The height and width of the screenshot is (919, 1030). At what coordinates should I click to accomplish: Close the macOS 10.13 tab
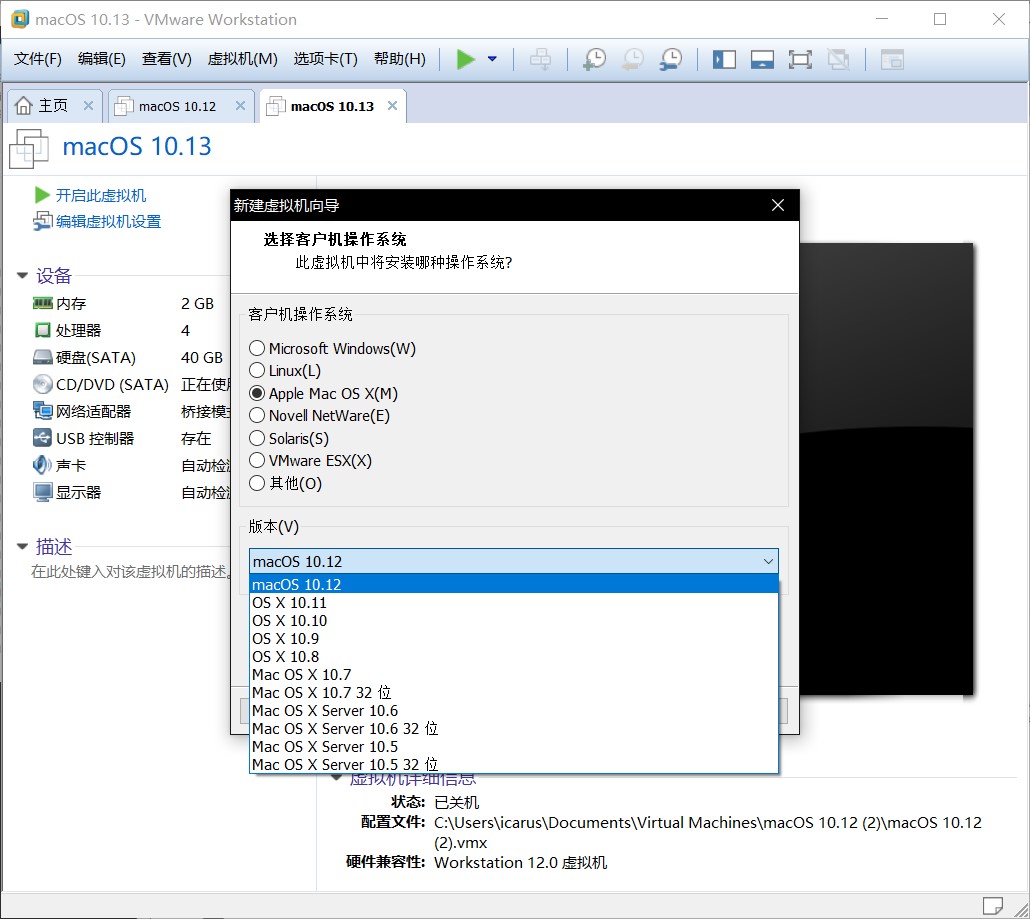click(x=392, y=105)
